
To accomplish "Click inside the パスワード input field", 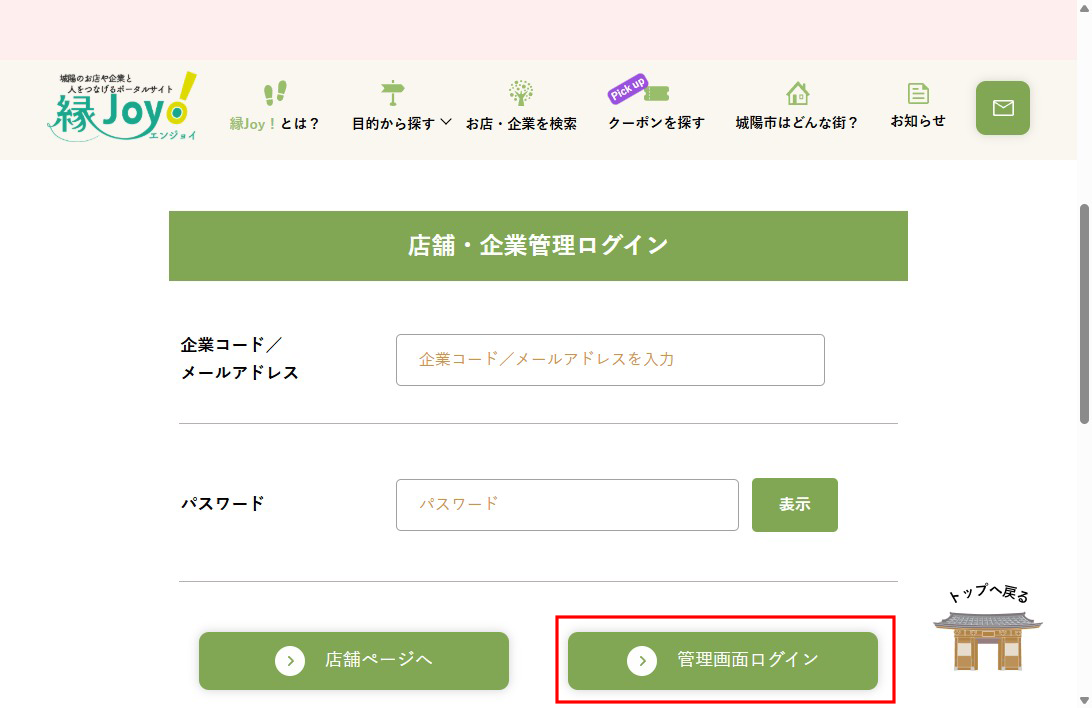I will 567,505.
